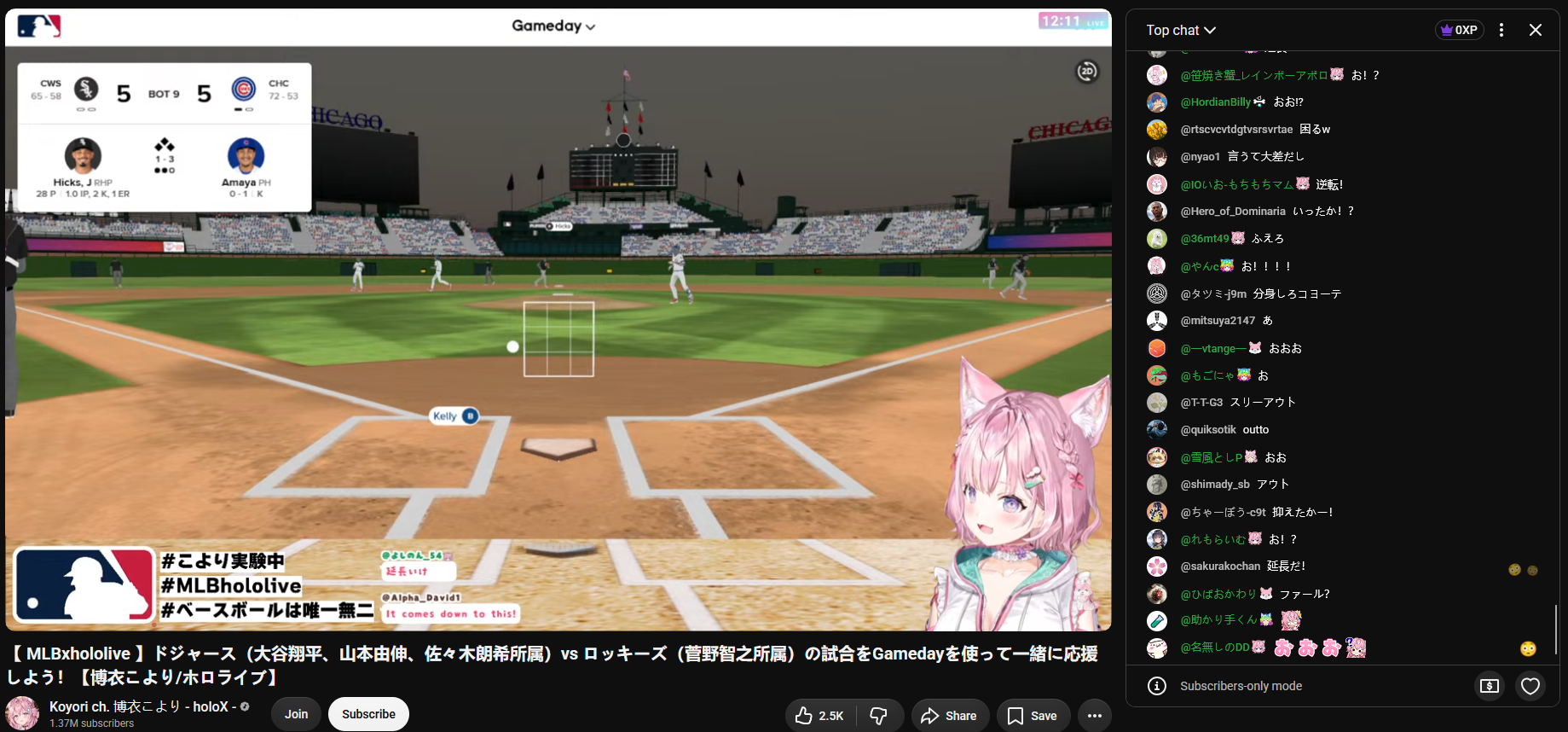Open the Gameday dropdown menu
Image resolution: width=1568 pixels, height=732 pixels.
[553, 26]
